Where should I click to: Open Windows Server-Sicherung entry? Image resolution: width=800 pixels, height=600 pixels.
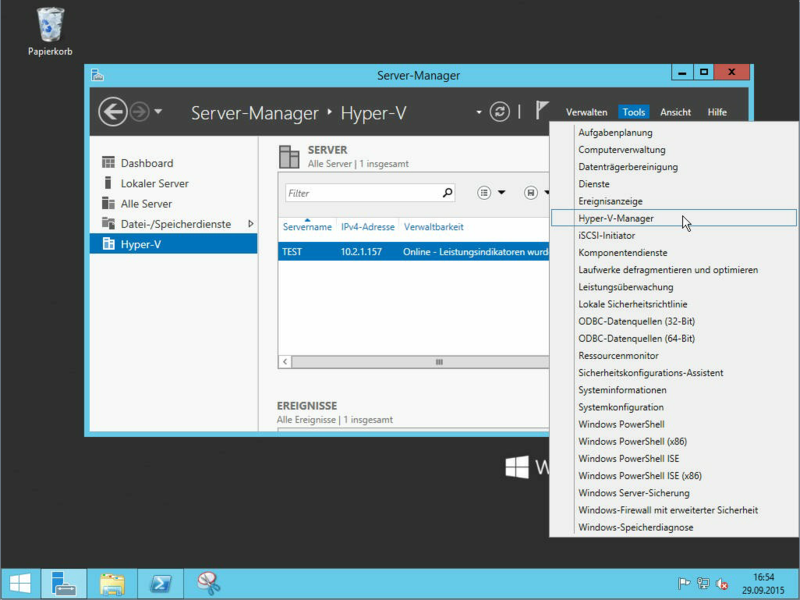click(x=673, y=493)
